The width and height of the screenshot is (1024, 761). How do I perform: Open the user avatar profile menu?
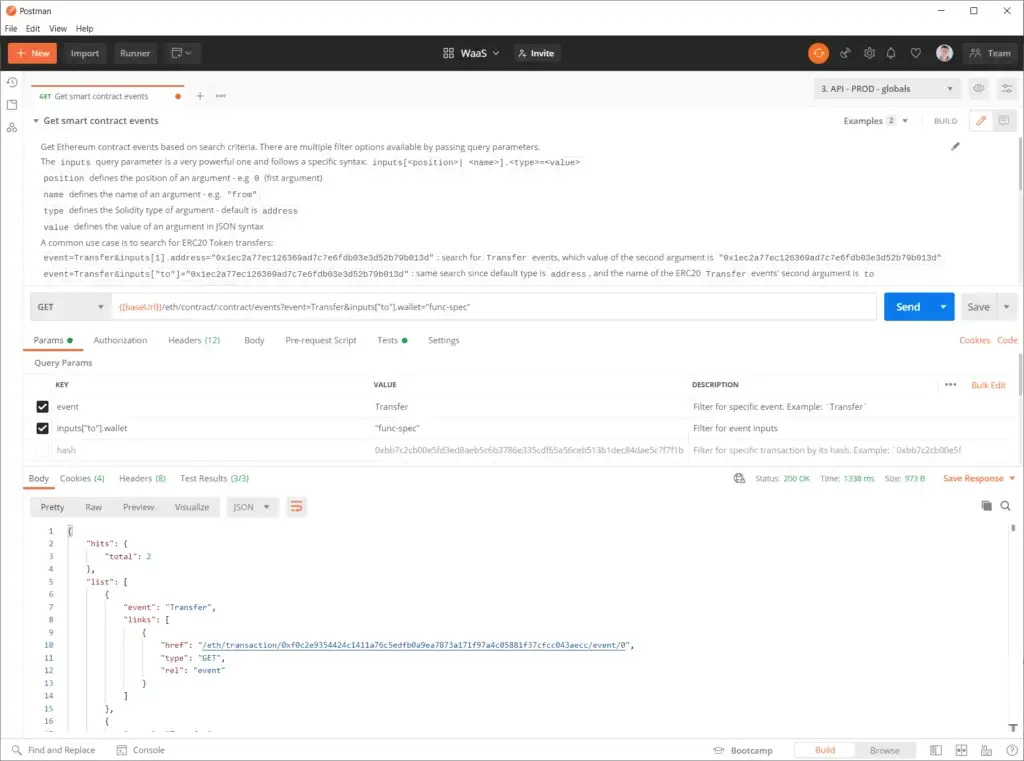point(944,54)
